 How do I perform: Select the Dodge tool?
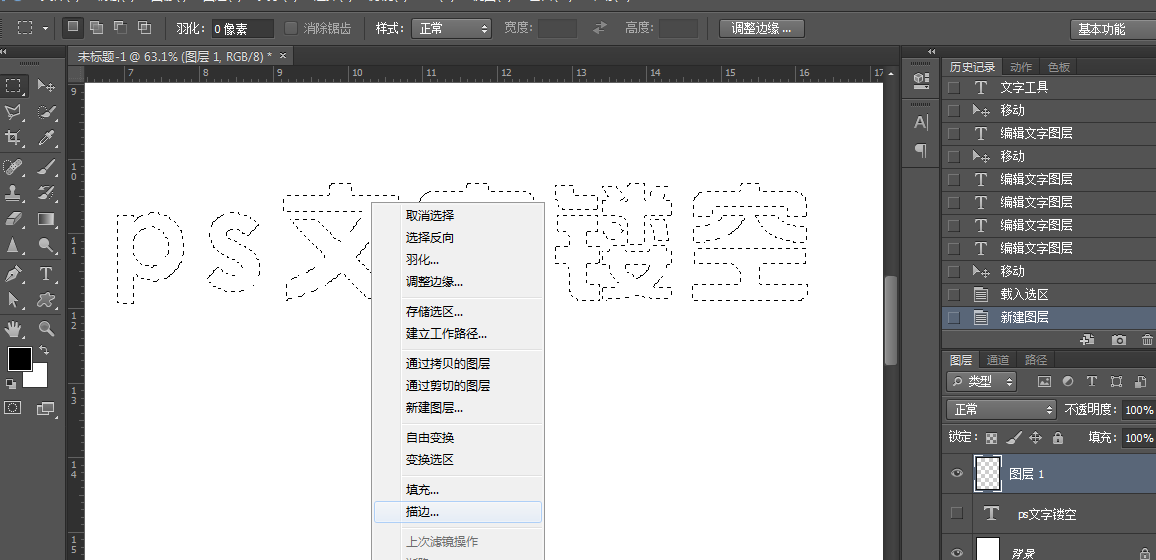pyautogui.click(x=46, y=245)
